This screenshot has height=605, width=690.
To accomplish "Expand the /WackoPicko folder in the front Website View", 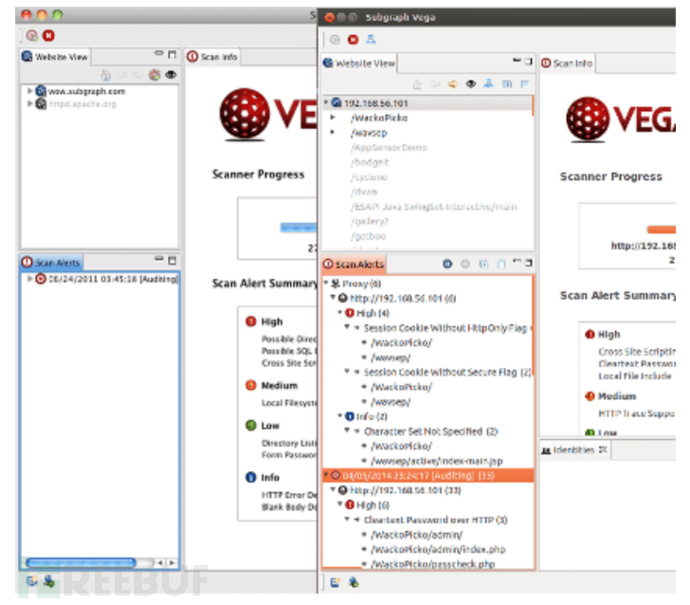I will 333,117.
